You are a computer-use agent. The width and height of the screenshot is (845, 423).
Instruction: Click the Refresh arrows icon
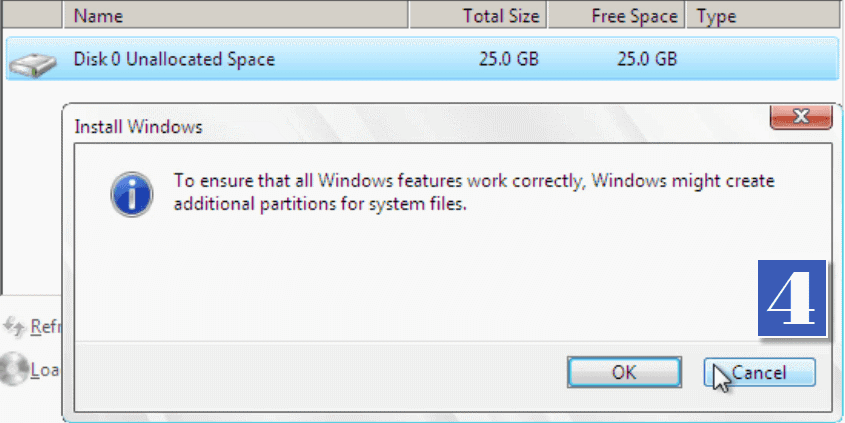(13, 326)
